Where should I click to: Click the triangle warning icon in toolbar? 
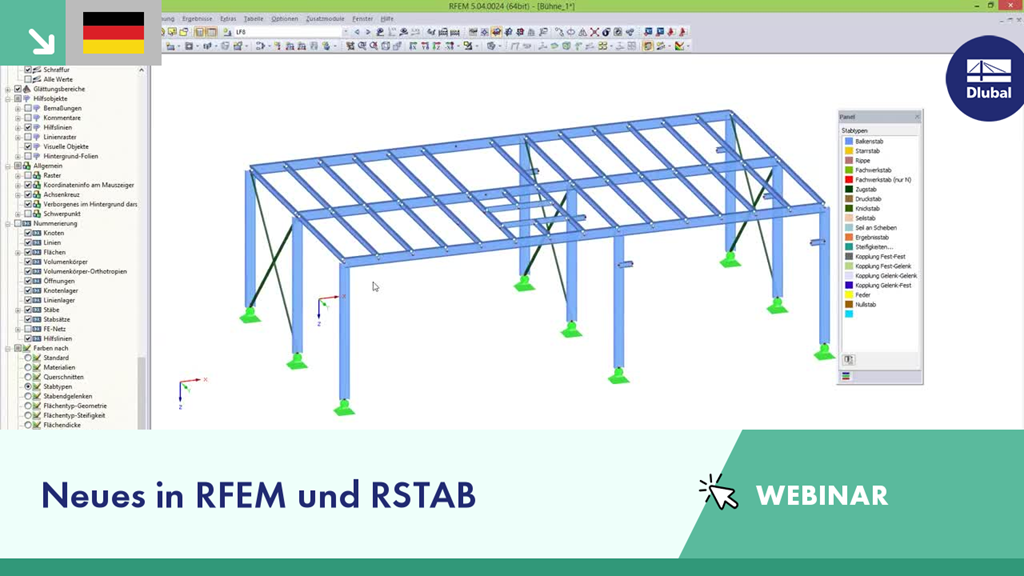tap(583, 32)
